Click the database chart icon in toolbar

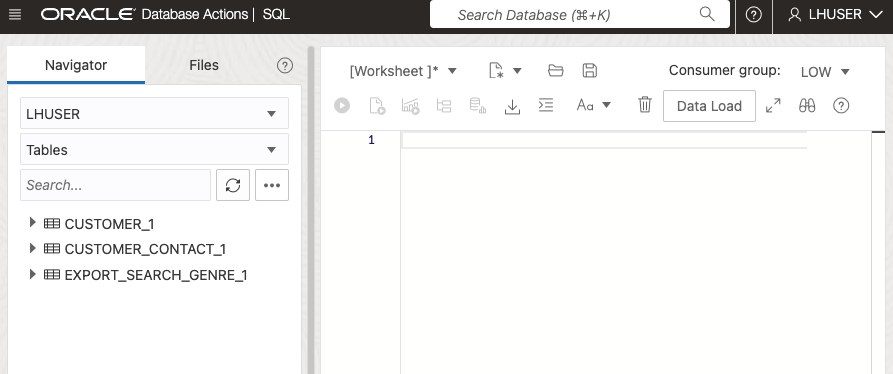tap(477, 106)
